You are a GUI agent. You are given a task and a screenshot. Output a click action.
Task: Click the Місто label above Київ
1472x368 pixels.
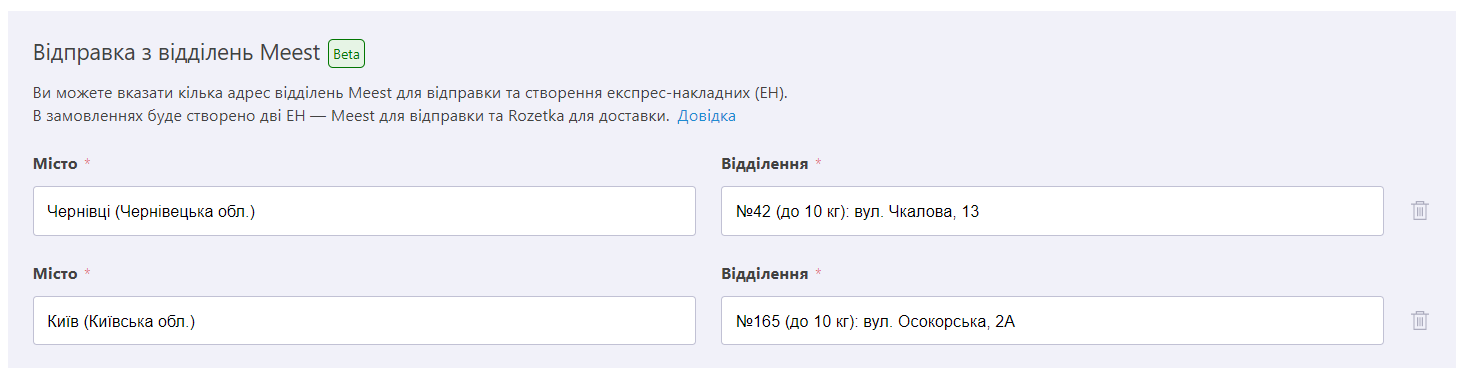pyautogui.click(x=55, y=273)
